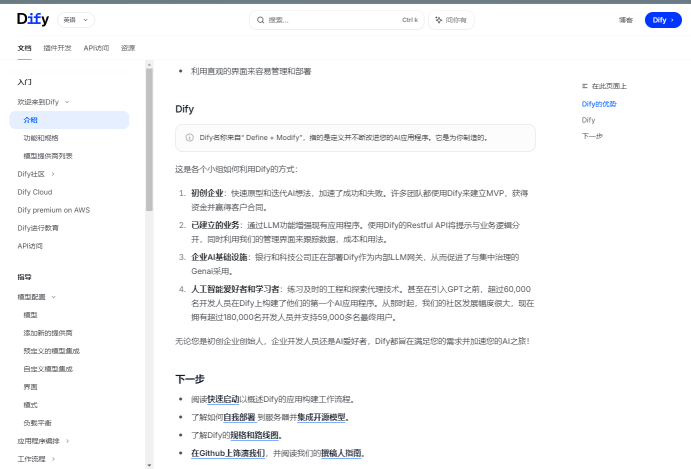
Task: Open 添加新的提供商 sidebar page
Action: [x=48, y=333]
